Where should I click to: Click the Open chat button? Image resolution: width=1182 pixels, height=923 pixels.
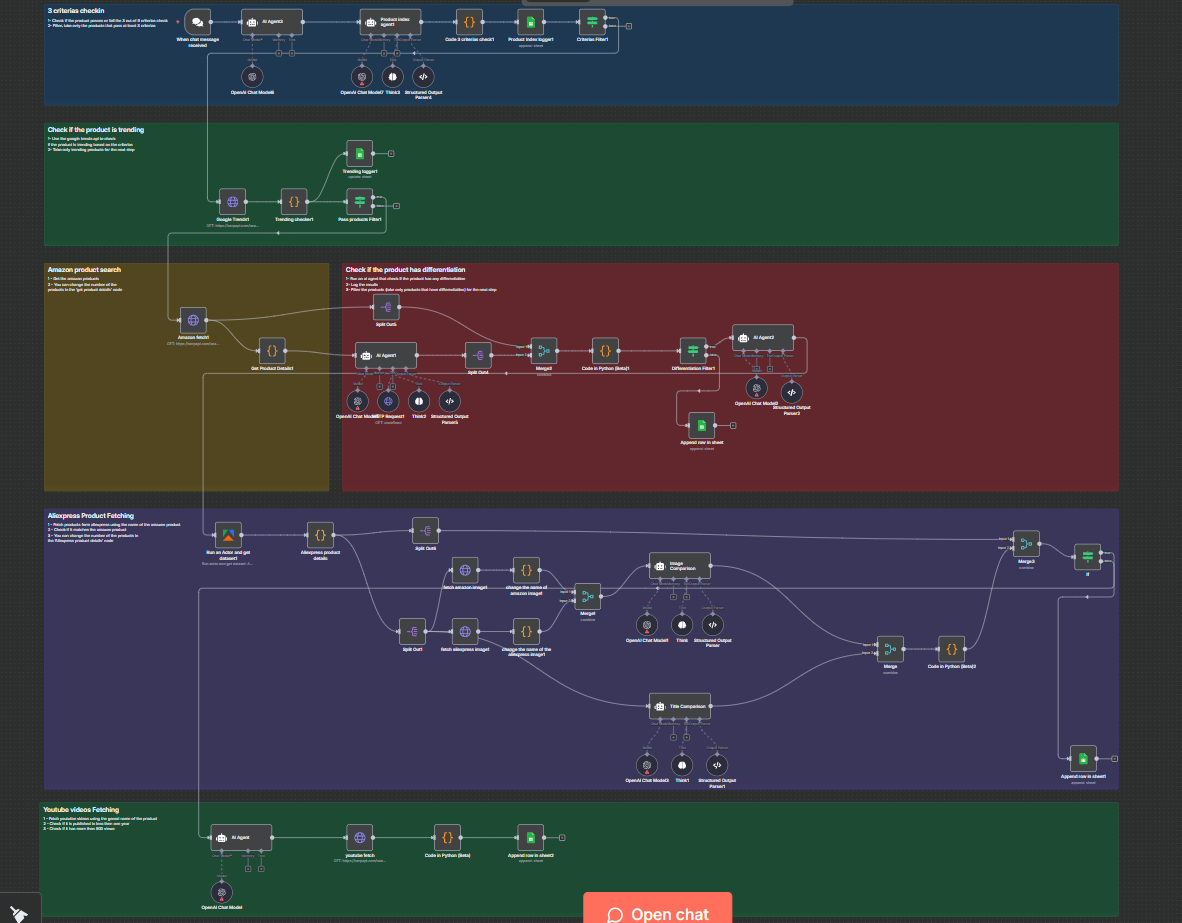(657, 910)
